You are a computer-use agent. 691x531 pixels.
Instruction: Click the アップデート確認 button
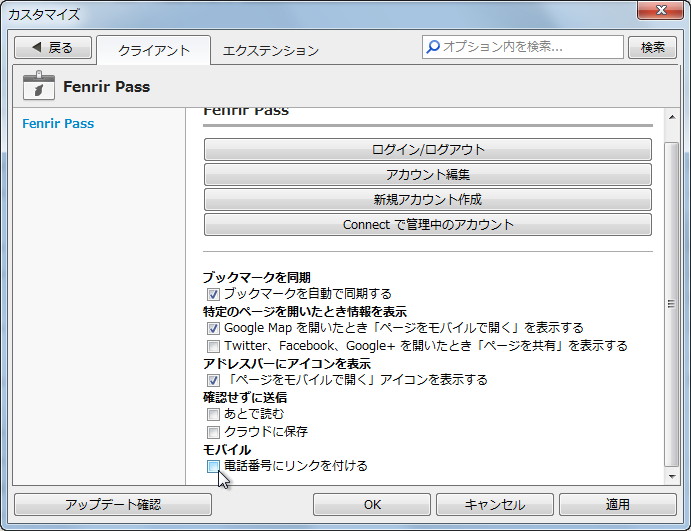pos(113,504)
